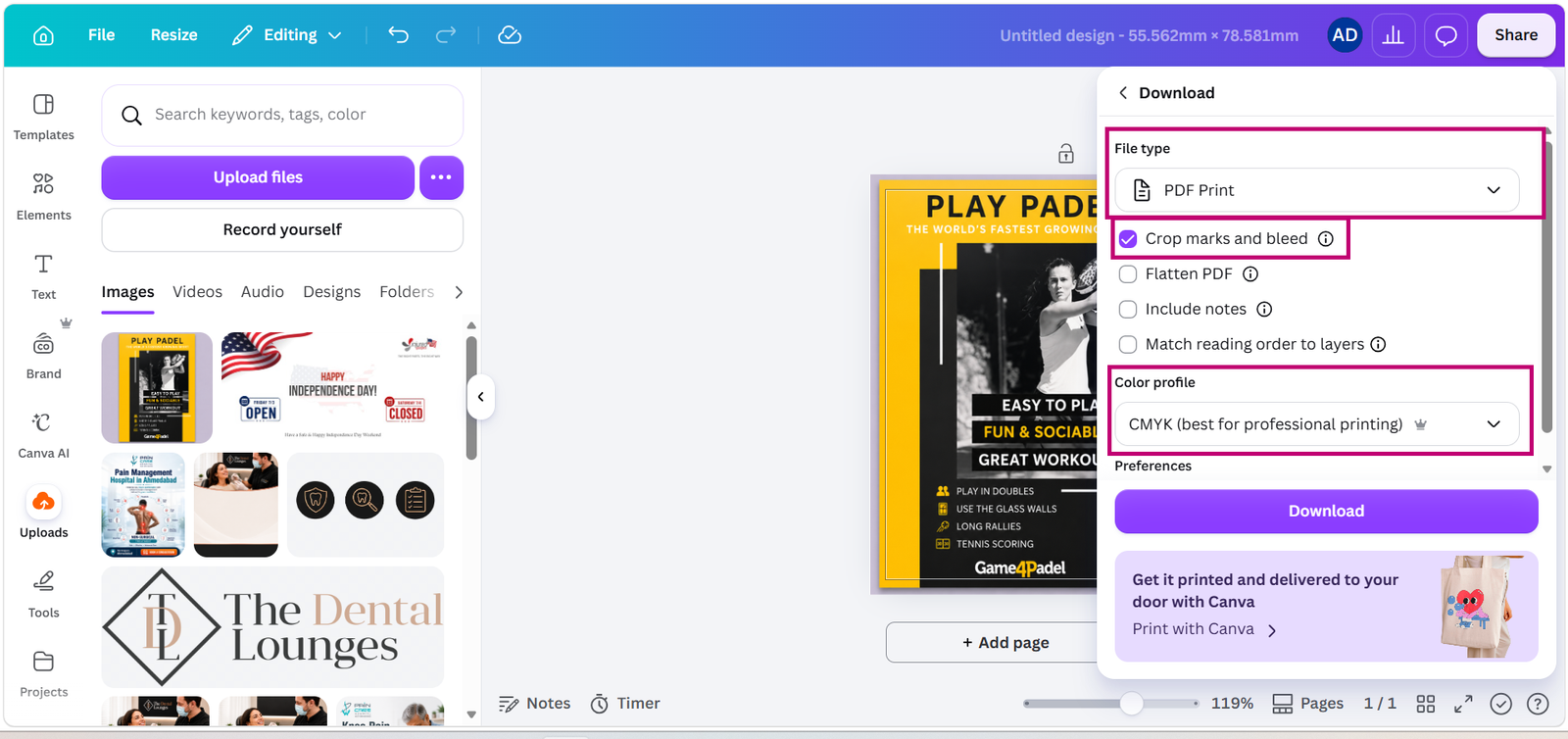Click the Upload files button
1568x739 pixels.
258,177
